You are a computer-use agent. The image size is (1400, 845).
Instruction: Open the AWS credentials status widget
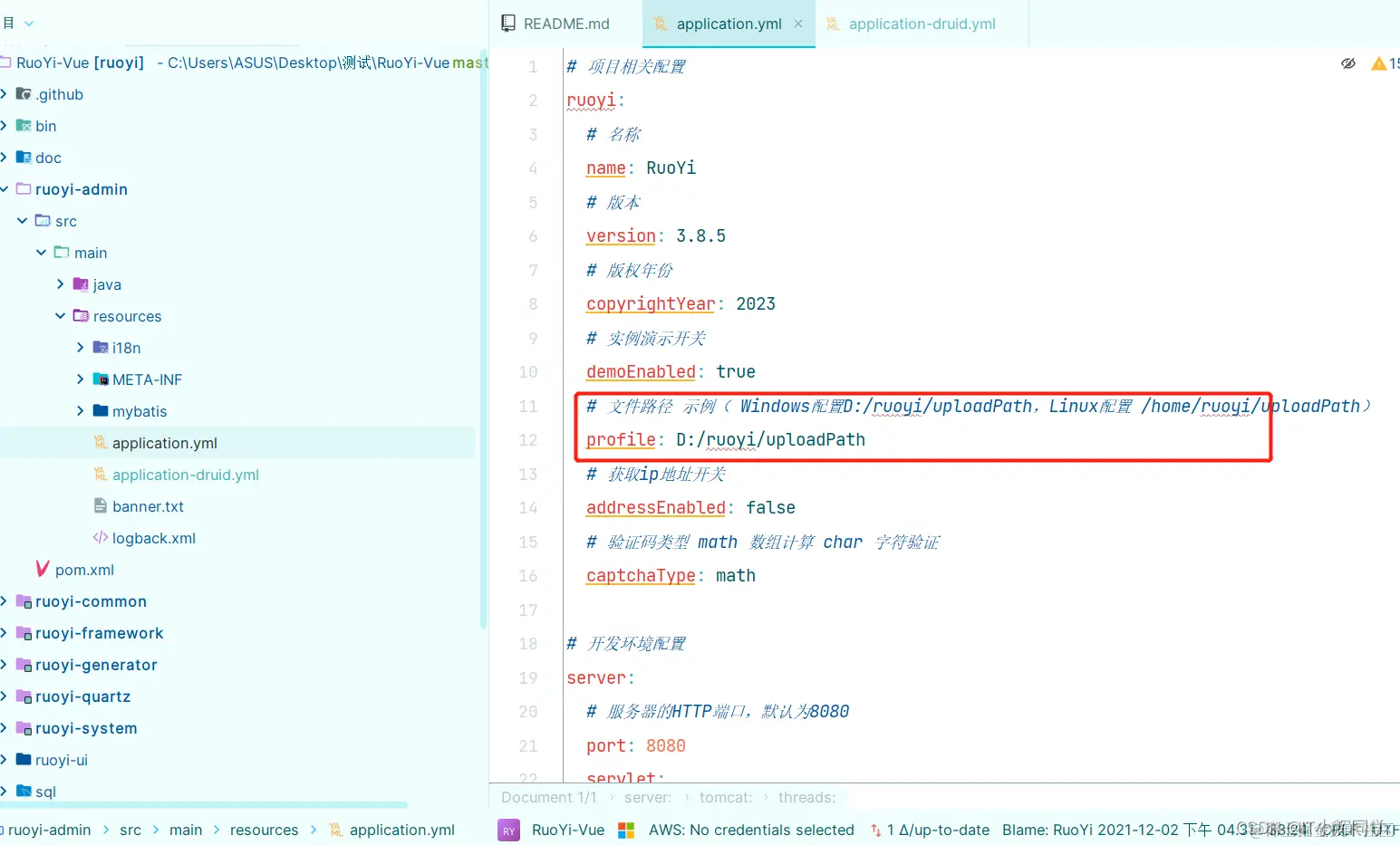751,830
